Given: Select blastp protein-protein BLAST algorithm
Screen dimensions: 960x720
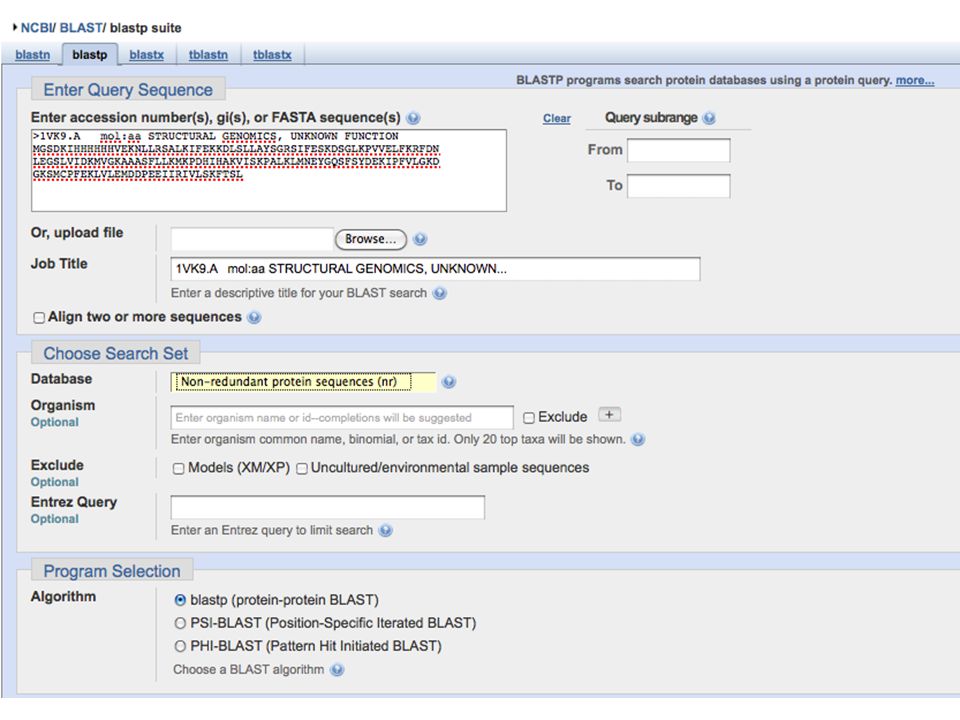Looking at the screenshot, I should 180,600.
